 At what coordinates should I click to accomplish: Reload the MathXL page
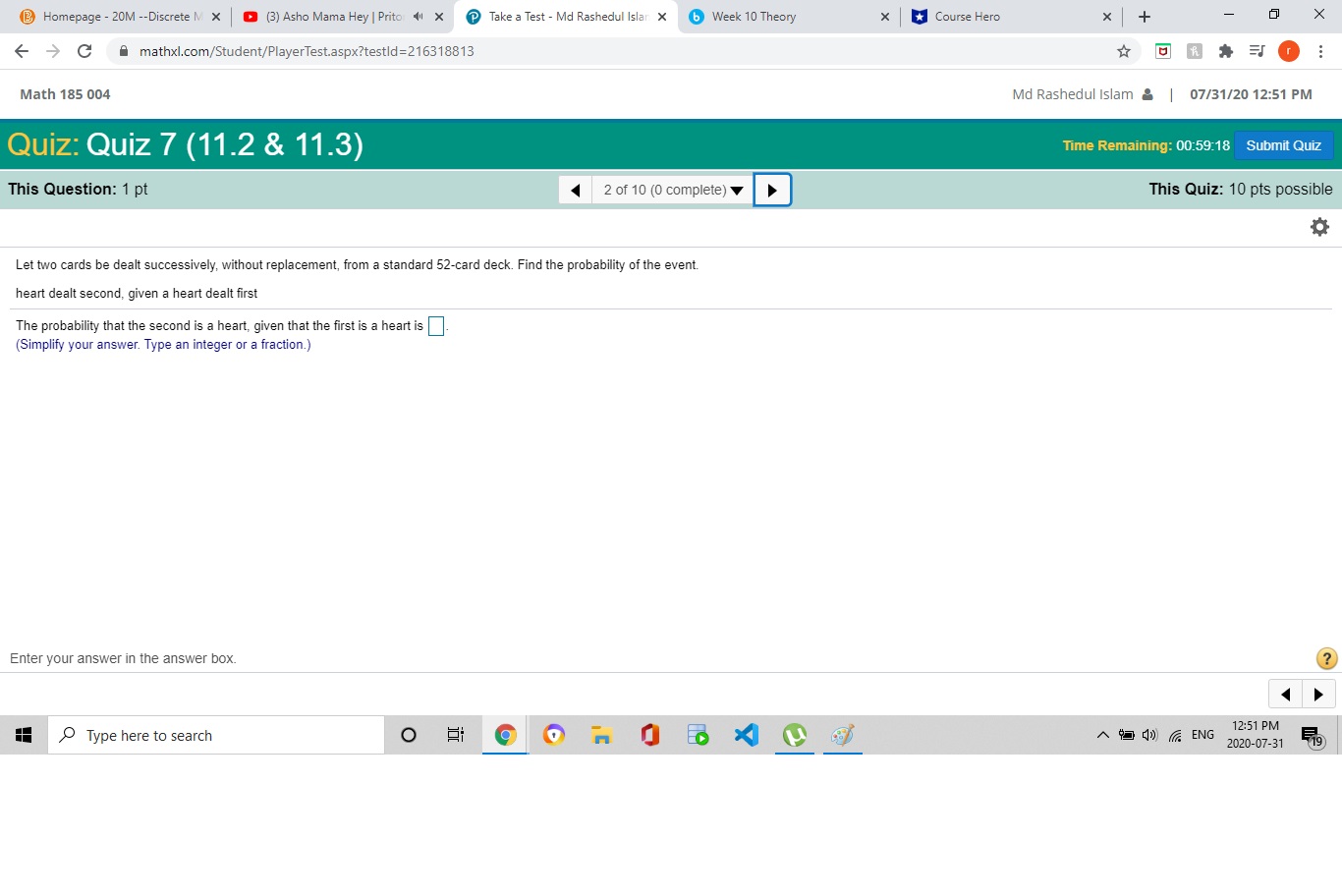coord(84,51)
